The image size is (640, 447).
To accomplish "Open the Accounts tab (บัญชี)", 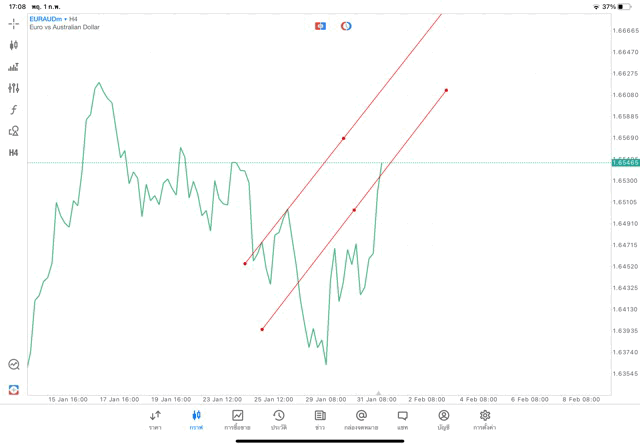I will point(443,420).
